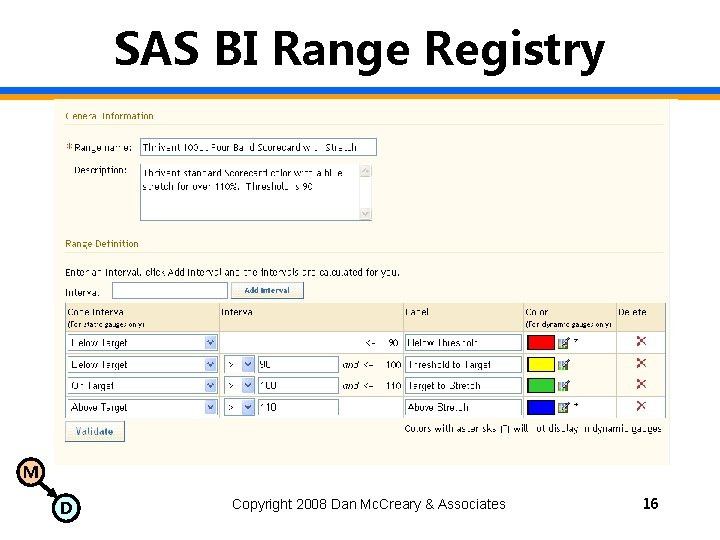This screenshot has width=720, height=540.
Task: Edit the Below Threshold label field
Action: pos(463,343)
